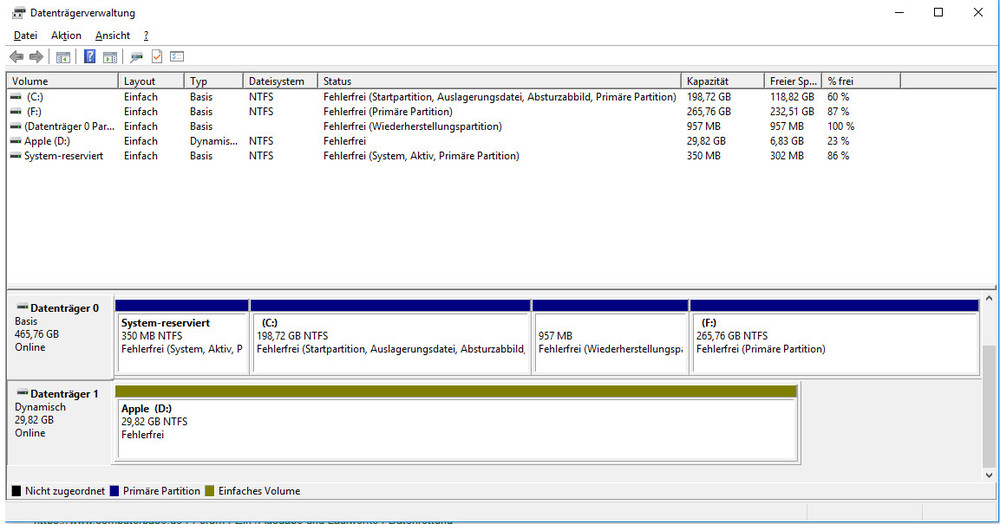
Task: Click the disk pane scrollbar up arrow
Action: tap(990, 299)
